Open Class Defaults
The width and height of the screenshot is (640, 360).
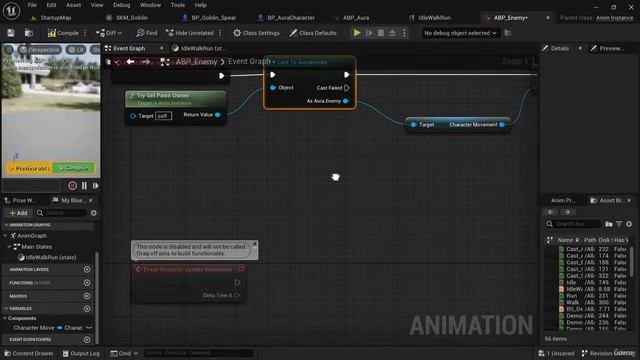click(313, 33)
